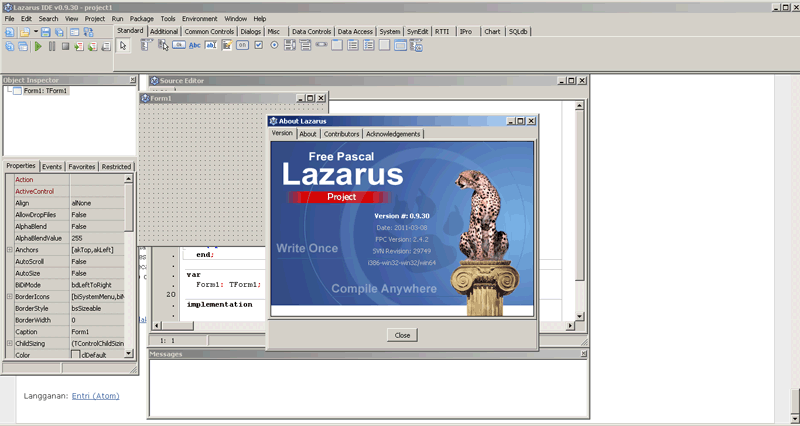Toggle between form and unit view icon

click(88, 32)
